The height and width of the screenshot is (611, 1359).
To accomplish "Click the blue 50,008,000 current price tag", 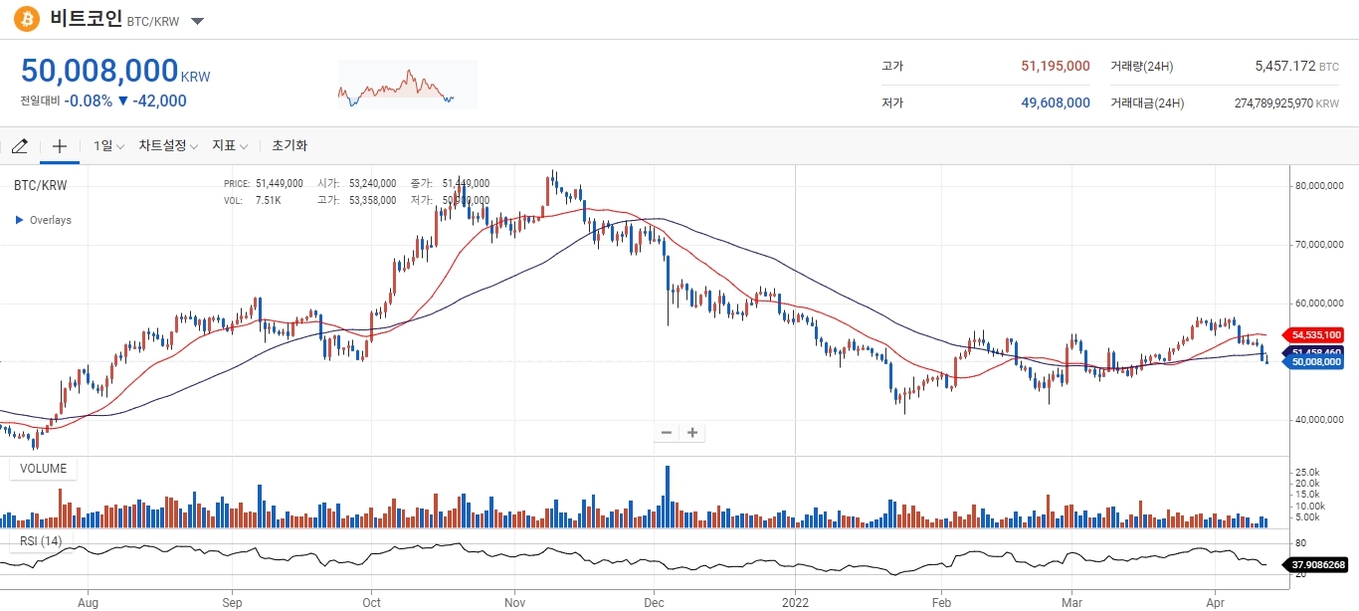I will click(x=1315, y=363).
